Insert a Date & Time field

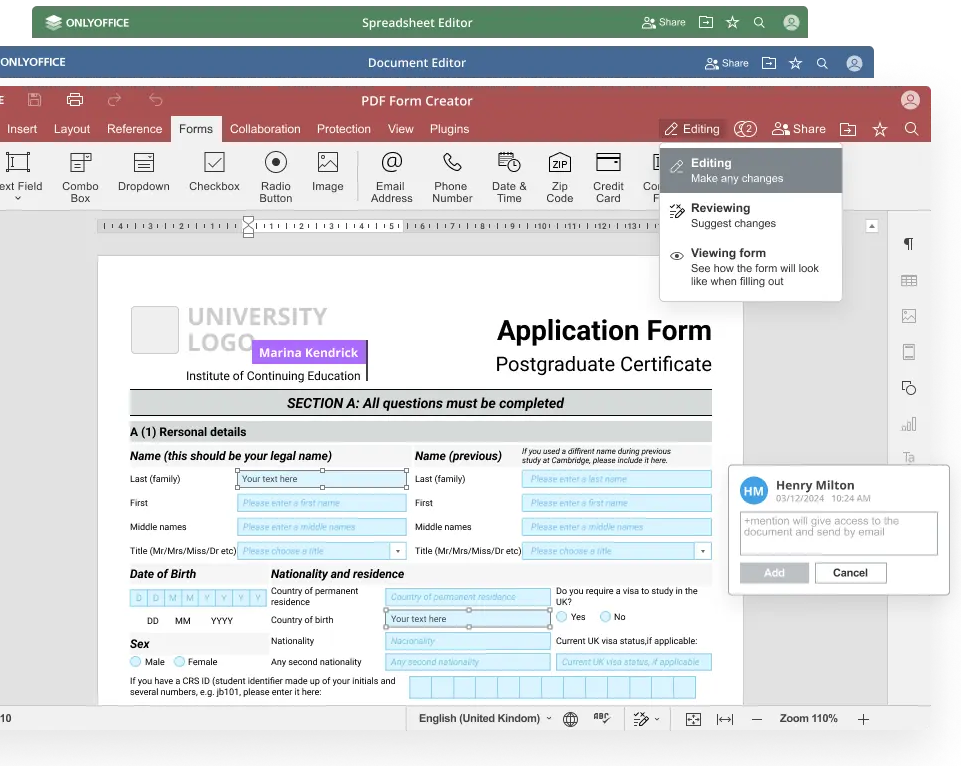tap(509, 177)
